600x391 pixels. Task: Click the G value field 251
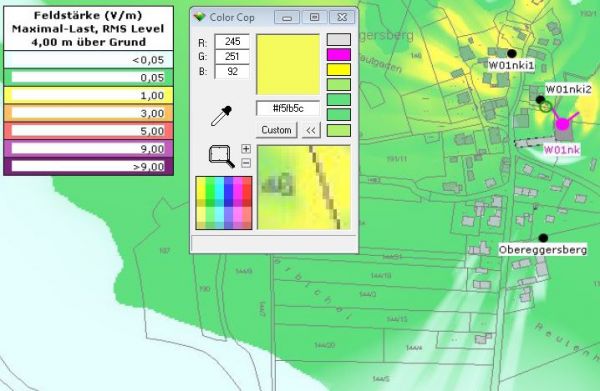(x=232, y=57)
